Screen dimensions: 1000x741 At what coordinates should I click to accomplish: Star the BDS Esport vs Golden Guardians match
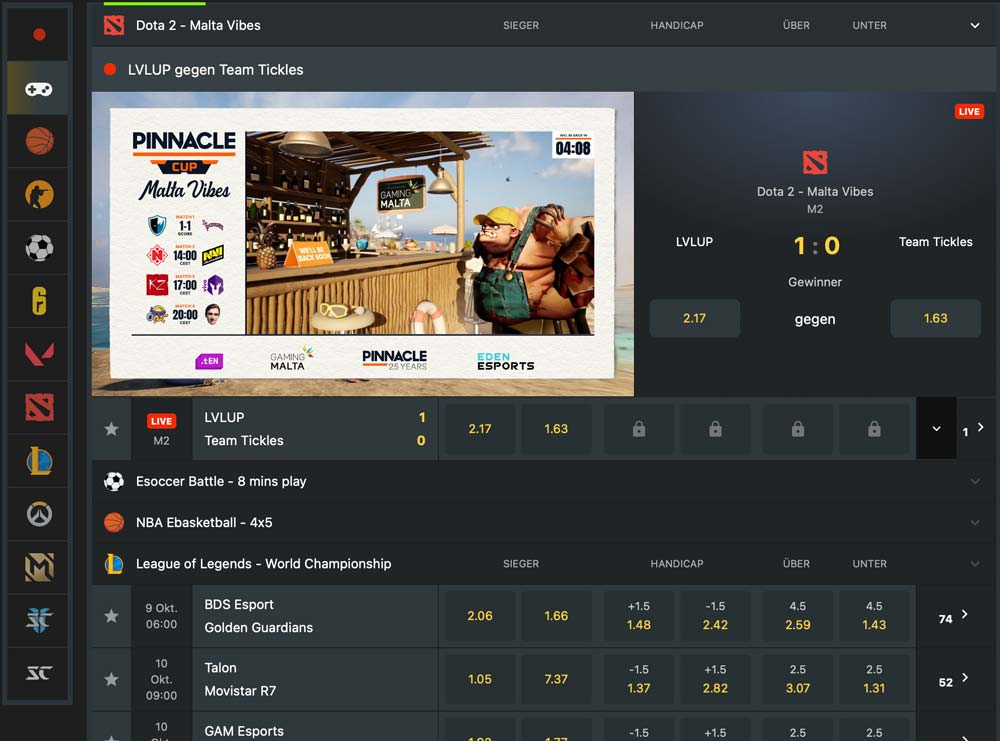(x=110, y=617)
